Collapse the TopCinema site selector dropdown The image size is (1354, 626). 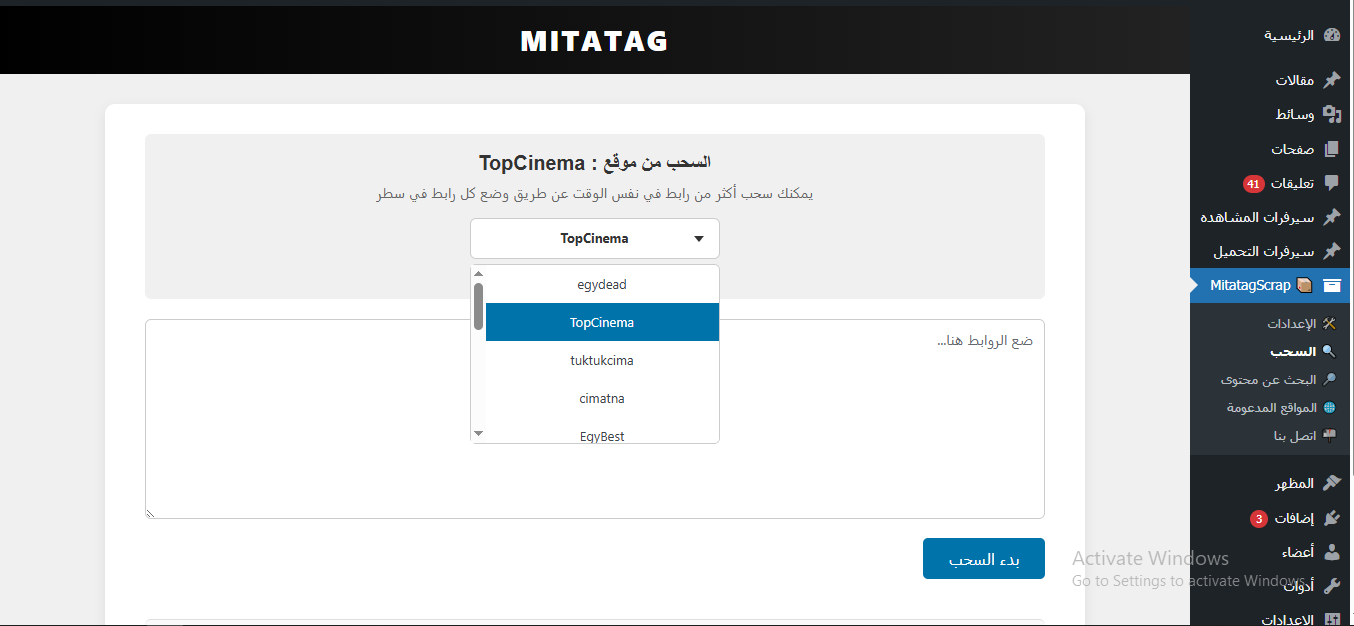[x=595, y=239]
